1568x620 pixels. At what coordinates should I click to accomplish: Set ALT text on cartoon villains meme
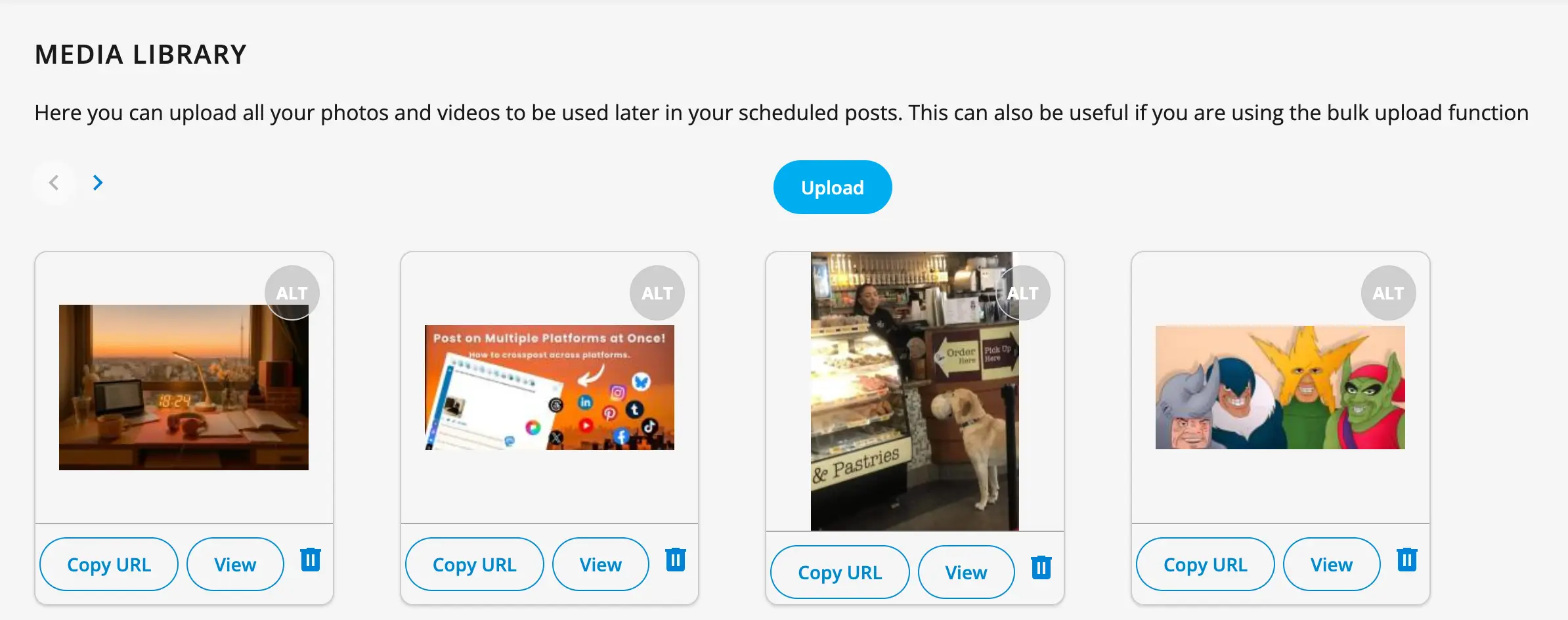pos(1388,293)
